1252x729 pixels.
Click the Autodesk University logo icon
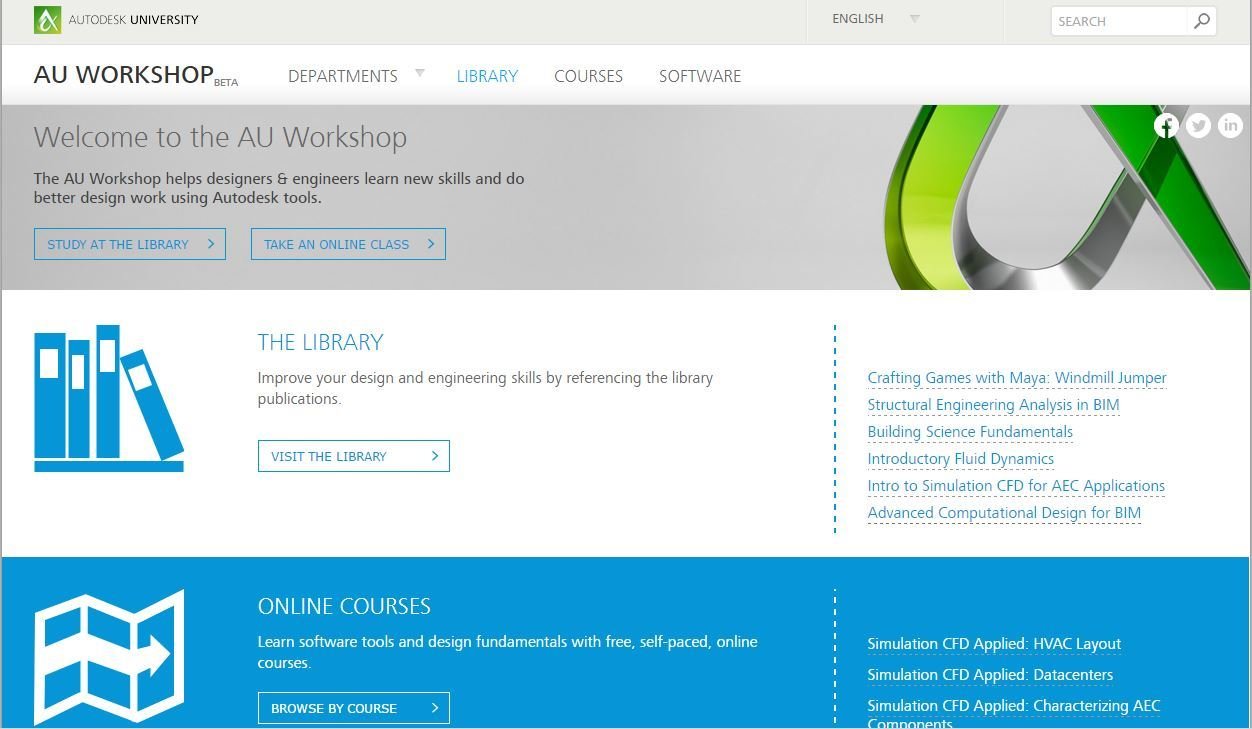click(47, 20)
